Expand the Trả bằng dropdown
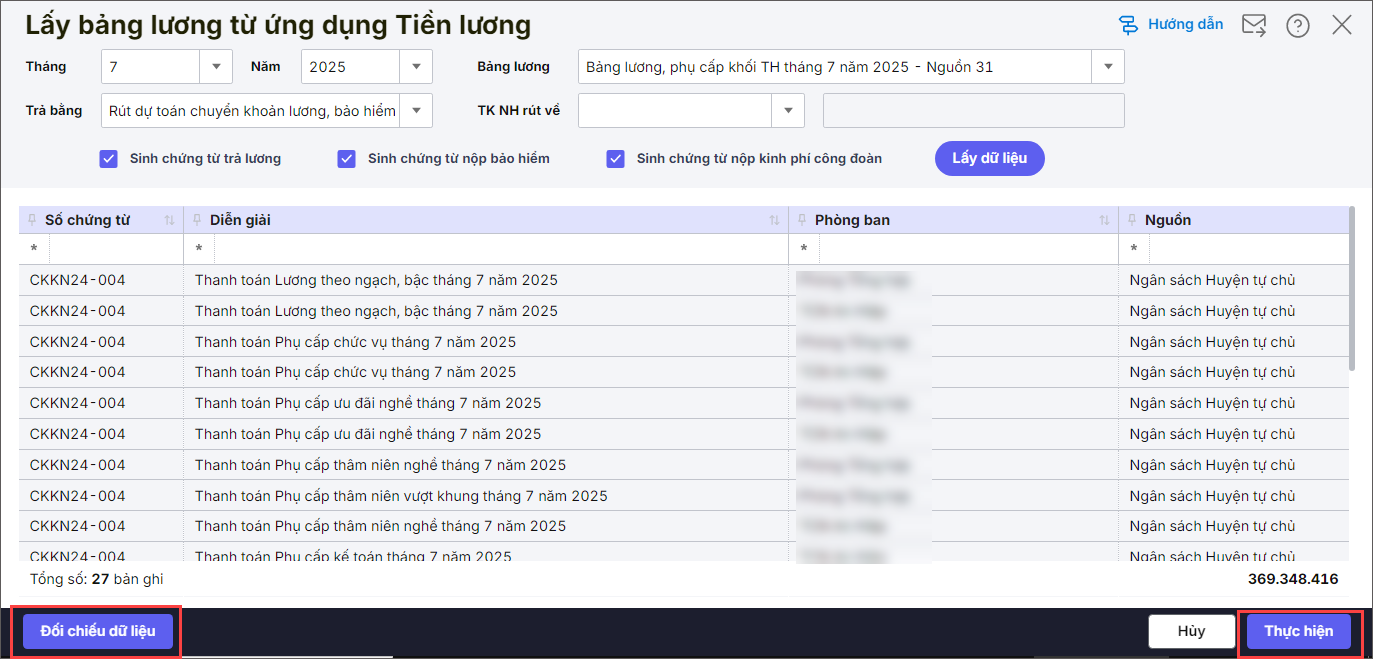Image resolution: width=1373 pixels, height=659 pixels. tap(416, 111)
